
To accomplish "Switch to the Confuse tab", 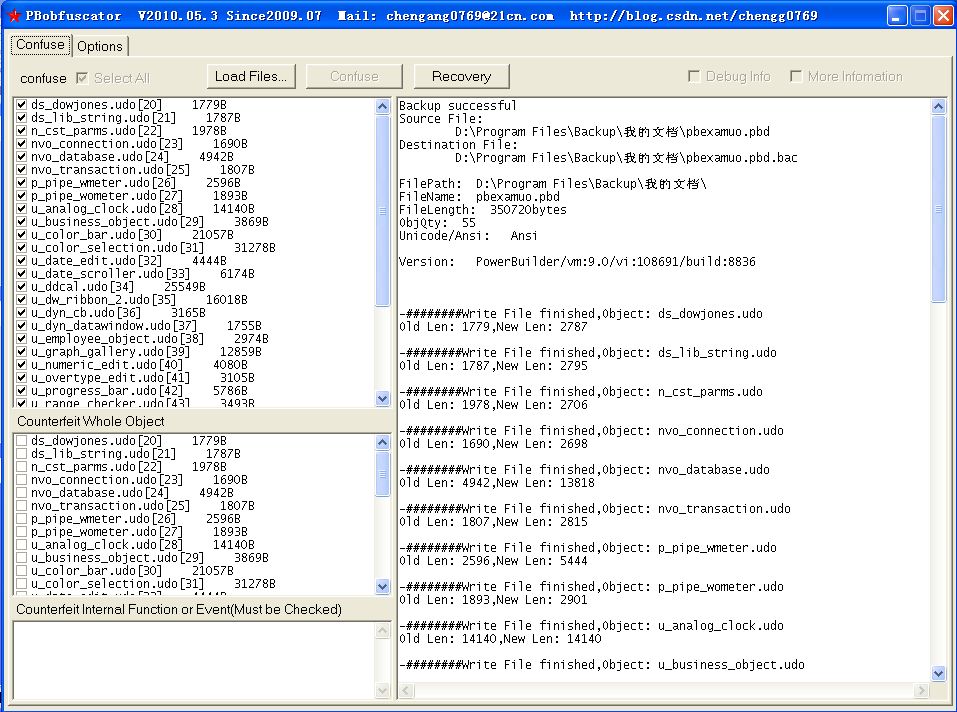I will [39, 45].
